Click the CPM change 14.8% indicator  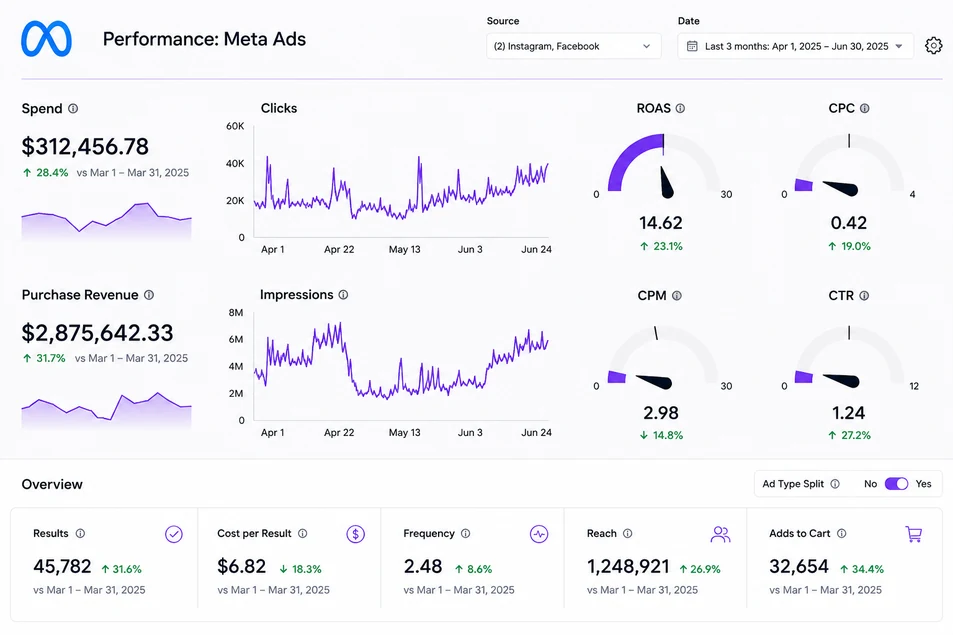[x=661, y=435]
